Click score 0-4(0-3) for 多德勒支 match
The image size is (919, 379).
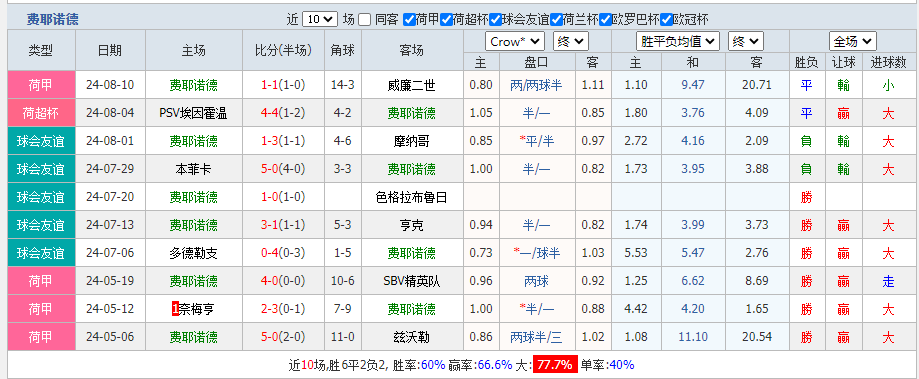point(284,253)
